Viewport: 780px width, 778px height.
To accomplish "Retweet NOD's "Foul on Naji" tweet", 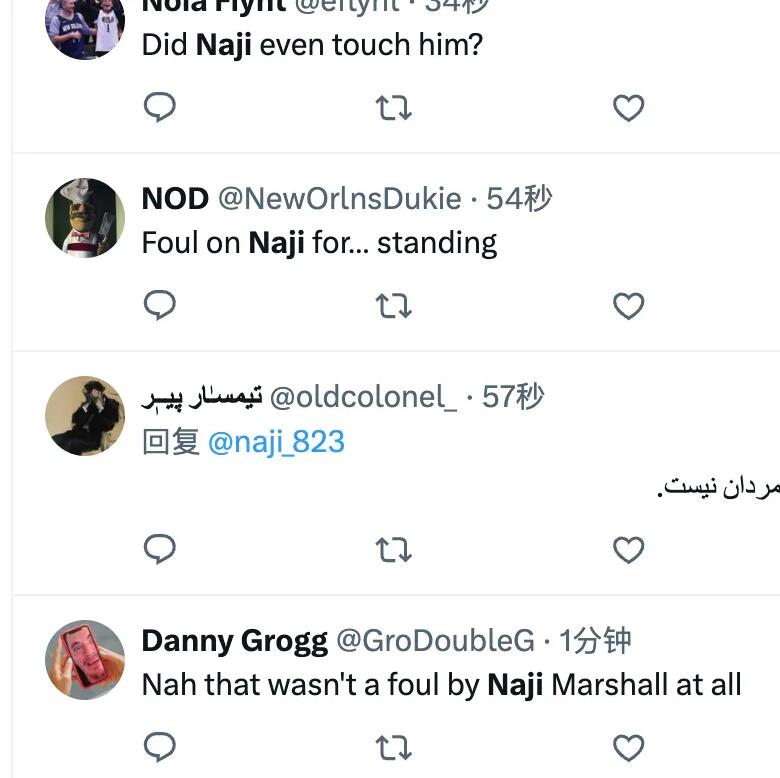I will [x=393, y=305].
